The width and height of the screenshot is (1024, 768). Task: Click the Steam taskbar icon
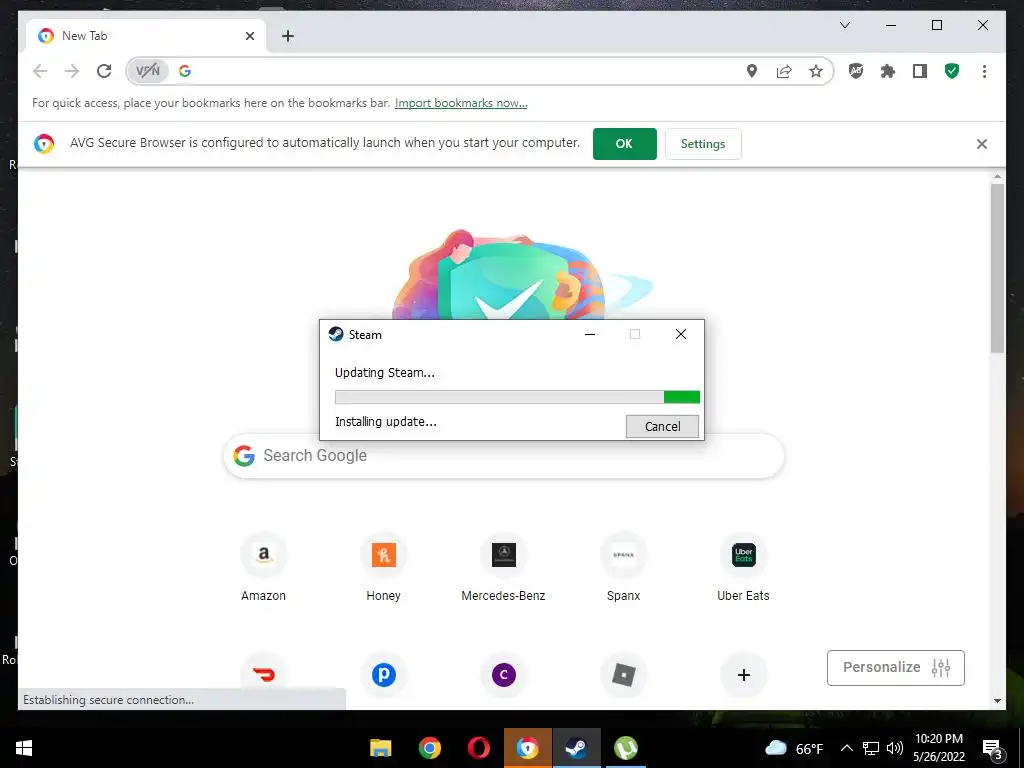(577, 748)
